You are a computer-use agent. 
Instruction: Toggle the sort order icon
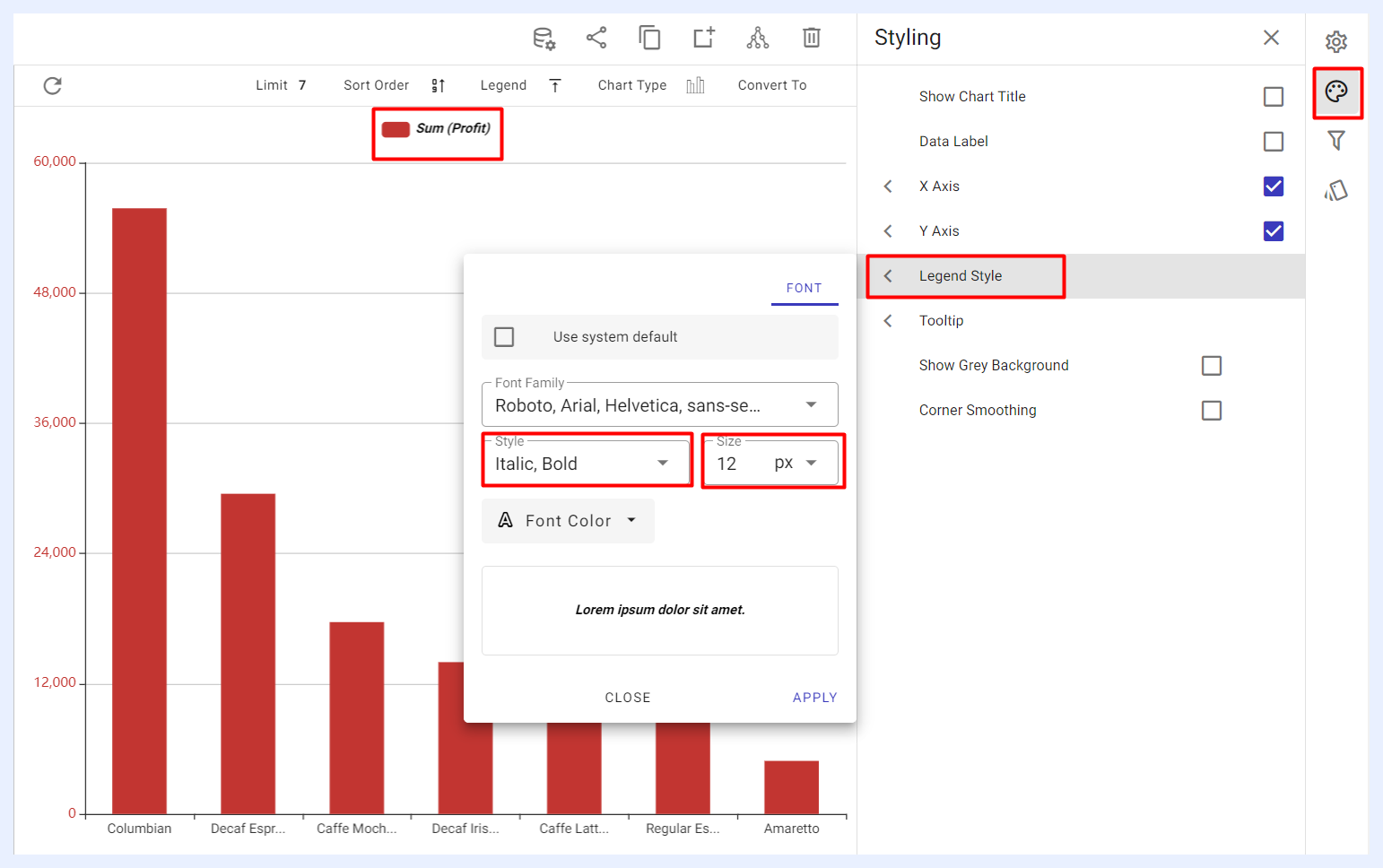click(439, 85)
